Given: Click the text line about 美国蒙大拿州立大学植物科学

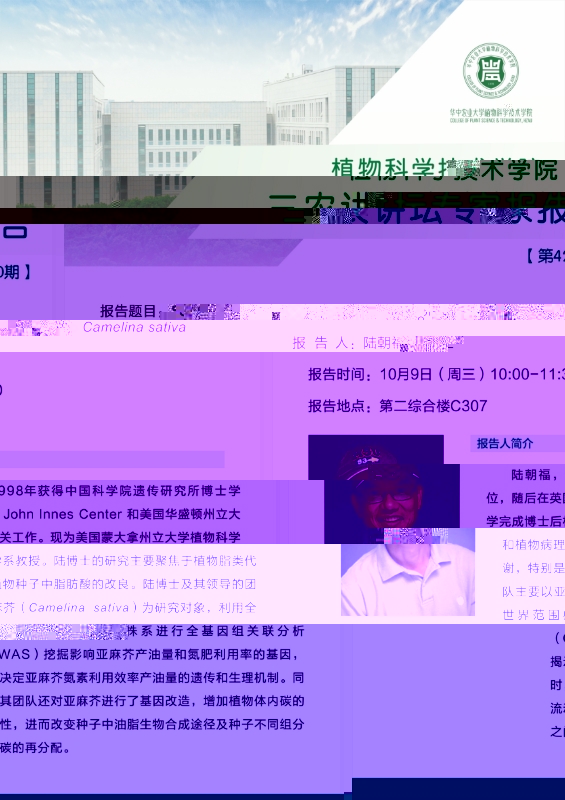Looking at the screenshot, I should click(x=120, y=538).
